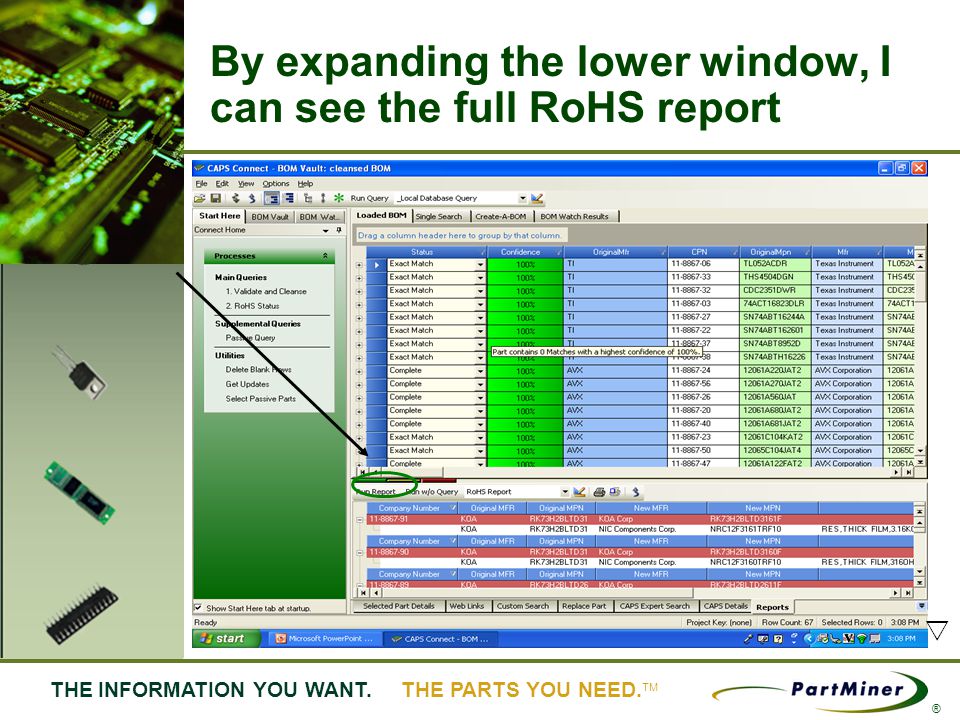Click the row selector arrow of the TL052ACDR row
Screen dimensions: 960x720
[x=377, y=264]
